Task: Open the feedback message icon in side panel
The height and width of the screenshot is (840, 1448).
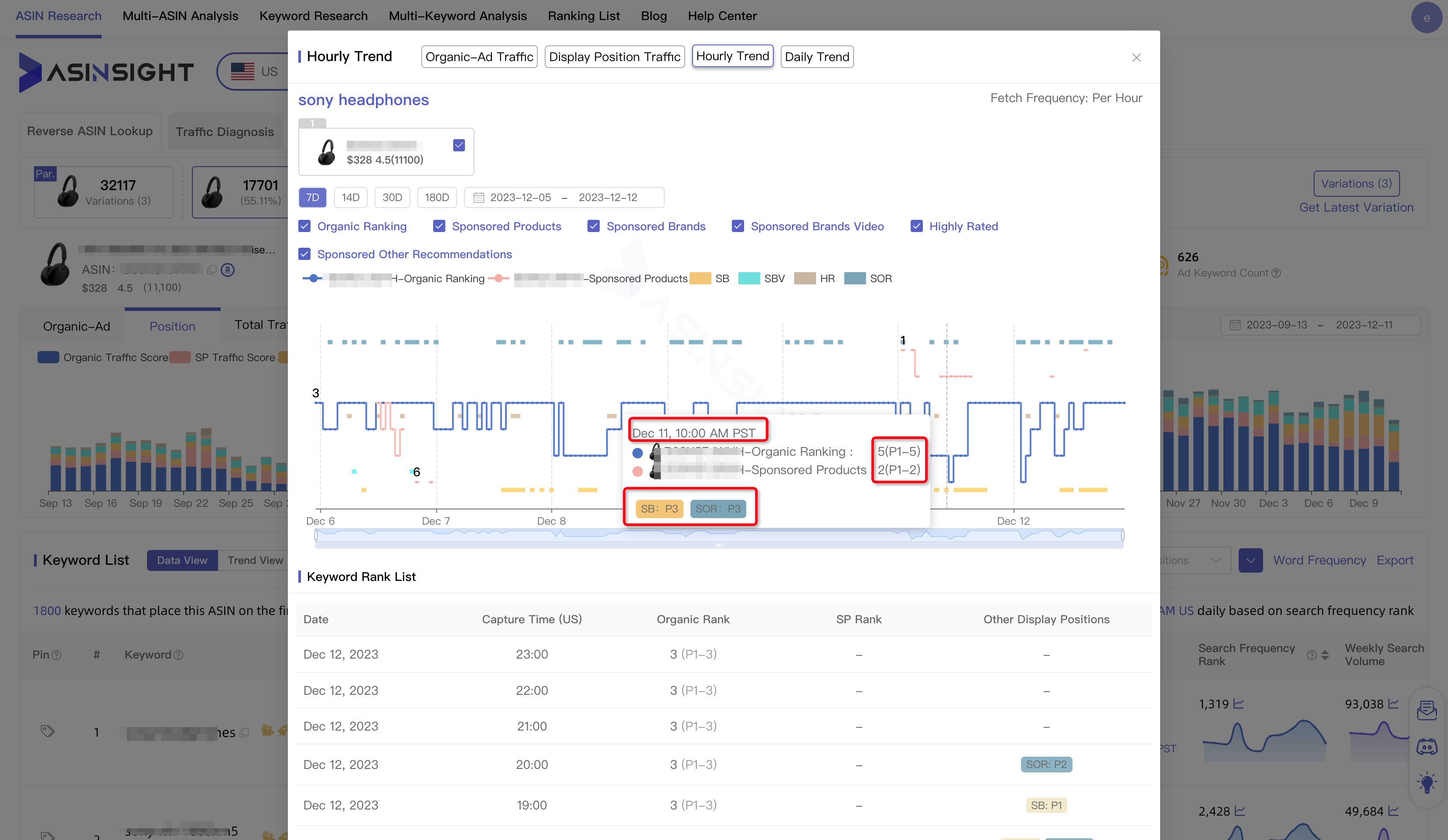Action: tap(1427, 710)
